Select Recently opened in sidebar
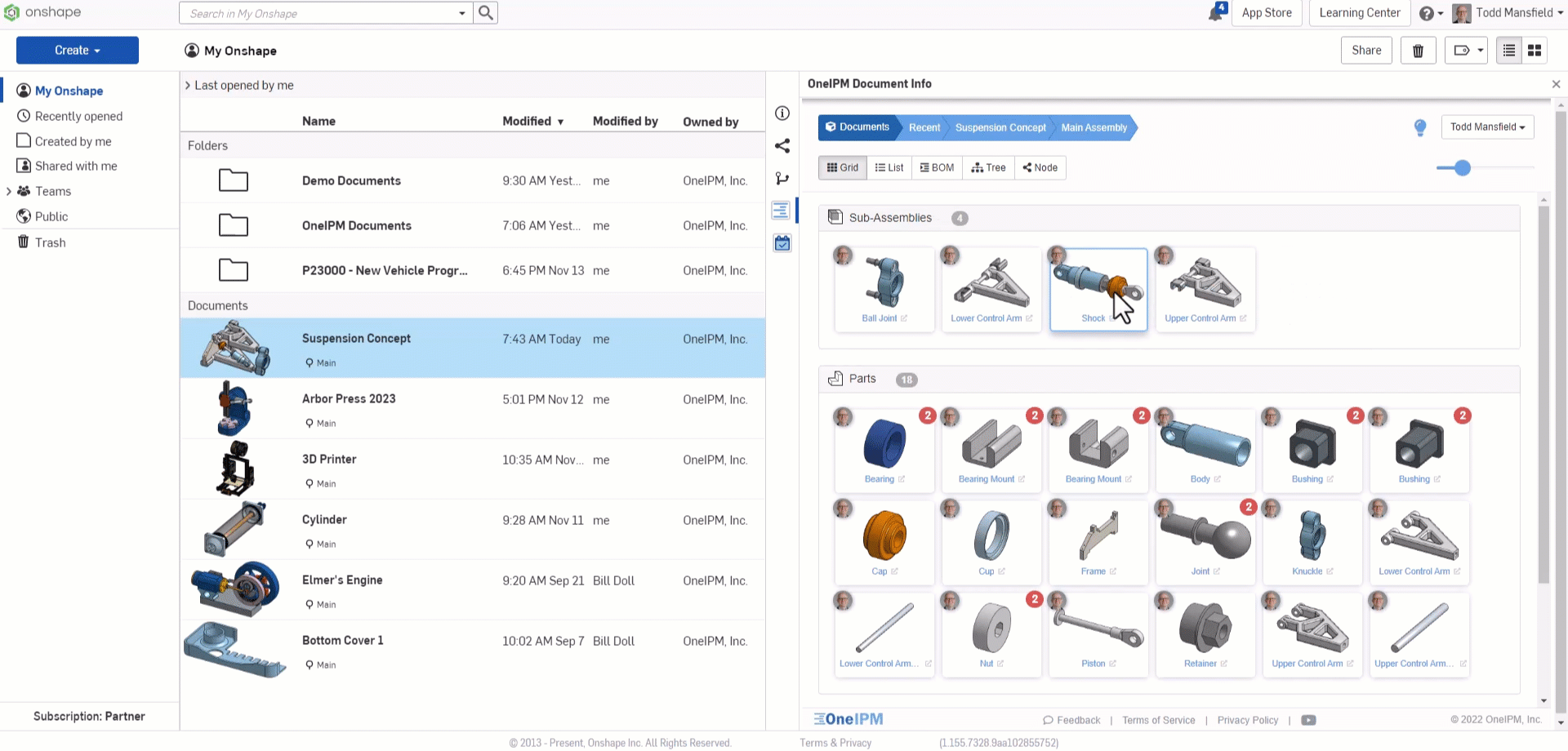This screenshot has height=751, width=1568. click(x=78, y=116)
